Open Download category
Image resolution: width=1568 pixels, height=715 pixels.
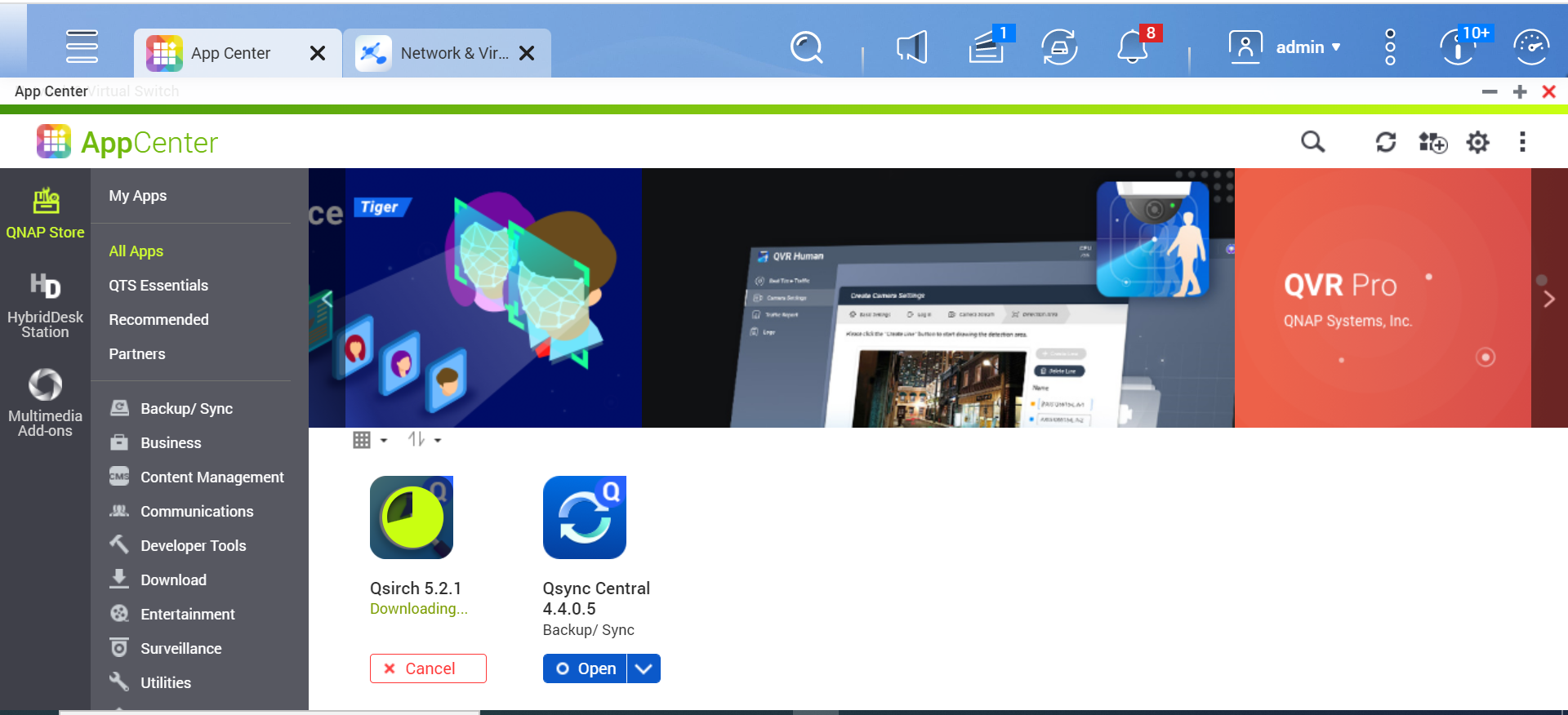click(x=158, y=580)
